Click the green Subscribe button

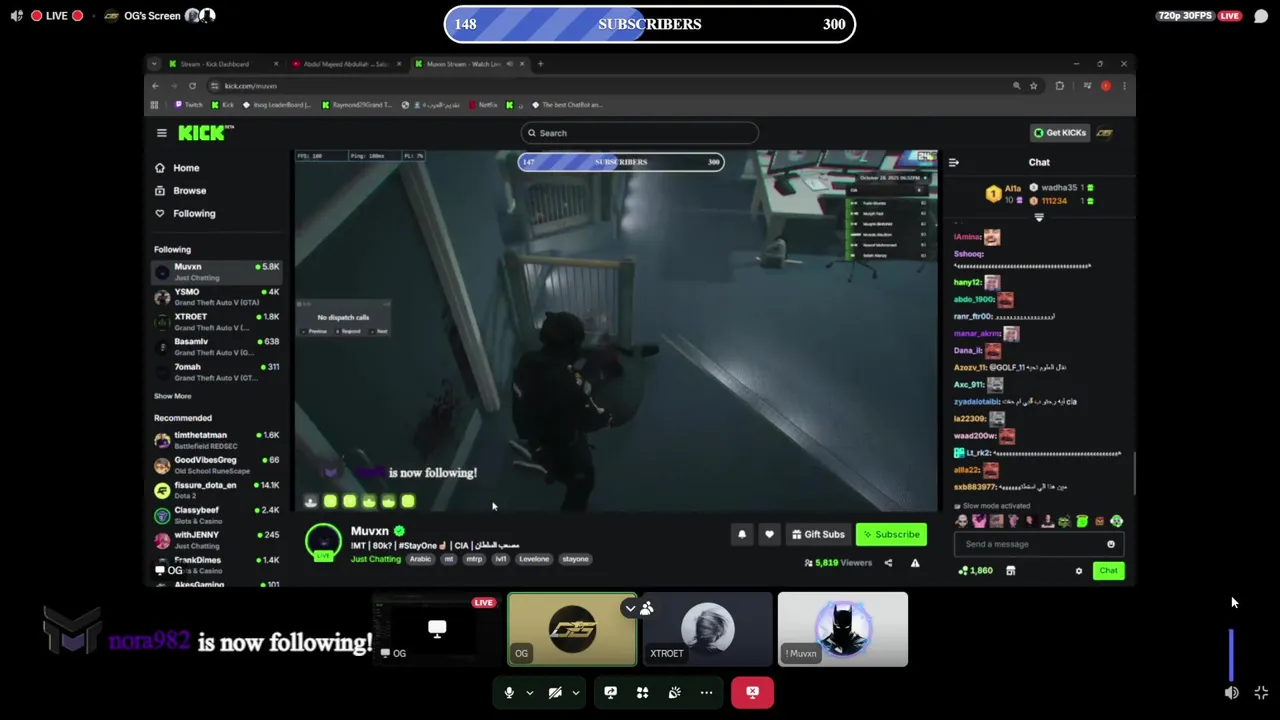(x=891, y=535)
